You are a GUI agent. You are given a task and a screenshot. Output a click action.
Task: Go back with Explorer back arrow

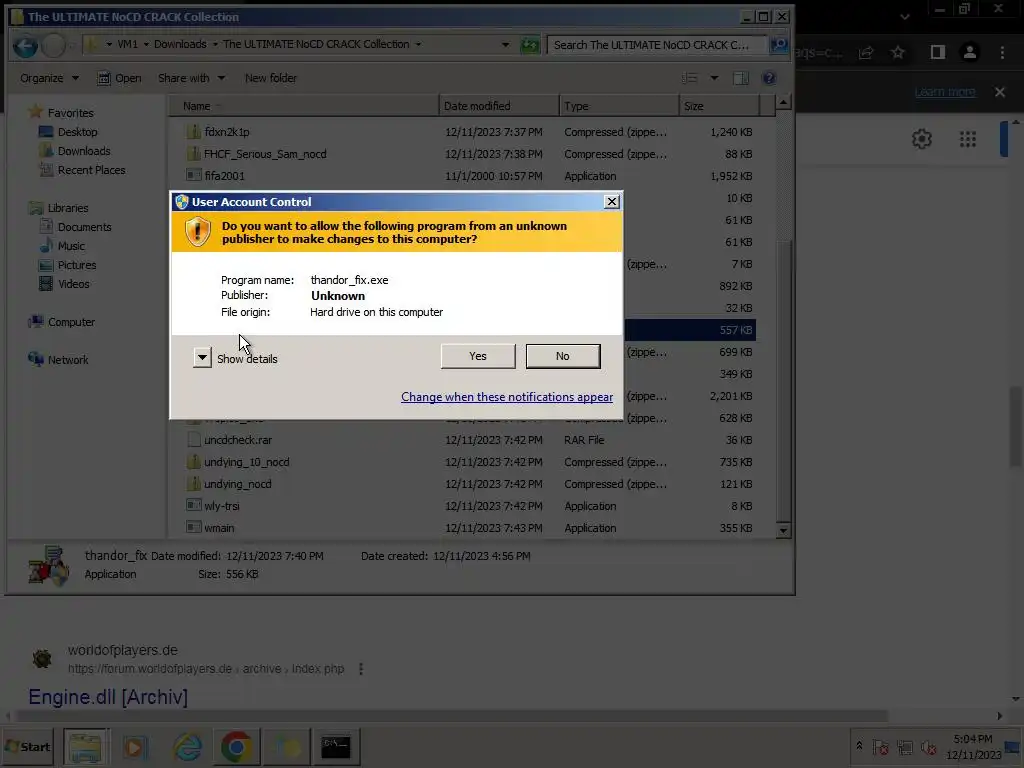point(25,46)
